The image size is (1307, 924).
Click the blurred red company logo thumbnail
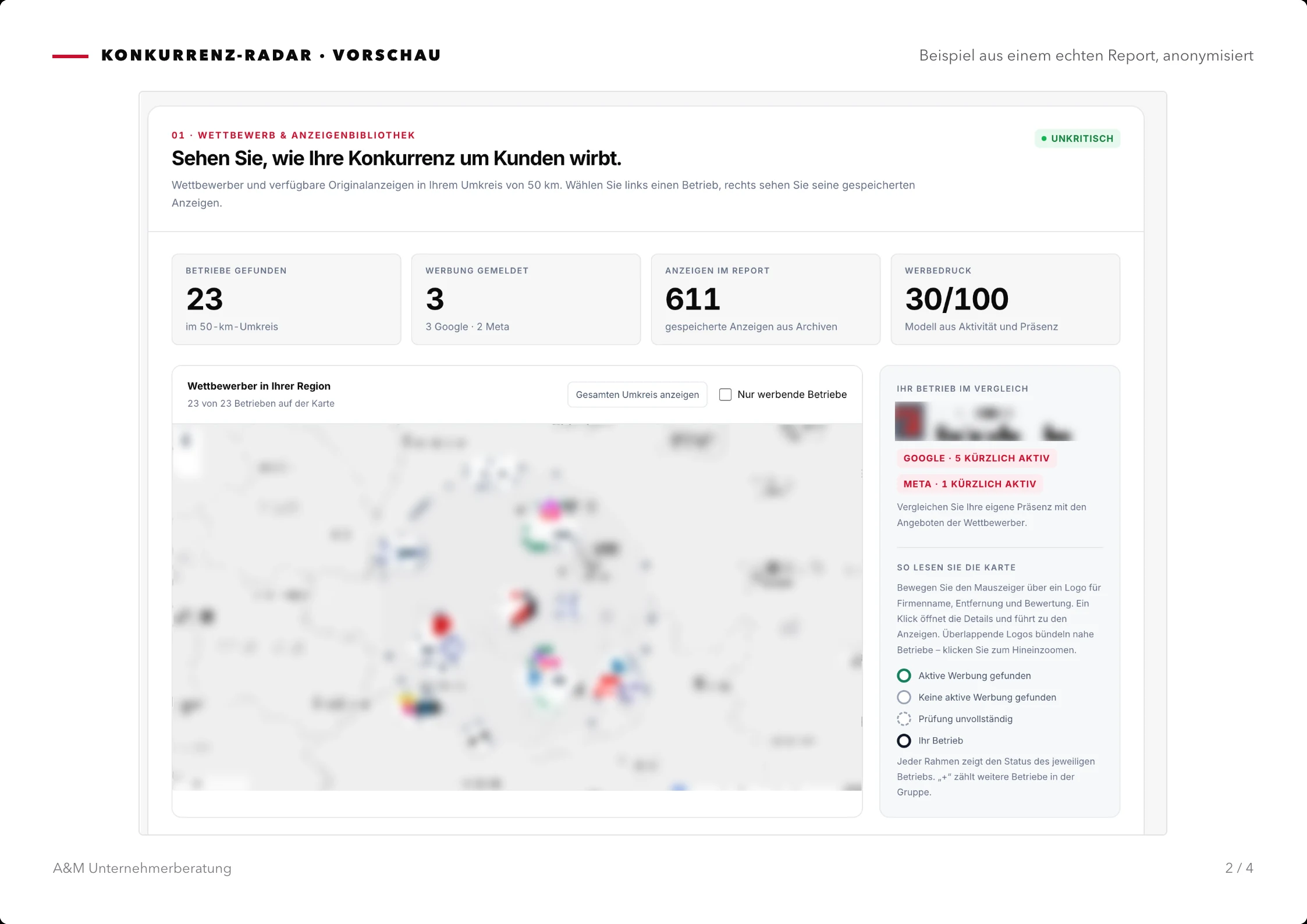pos(911,421)
